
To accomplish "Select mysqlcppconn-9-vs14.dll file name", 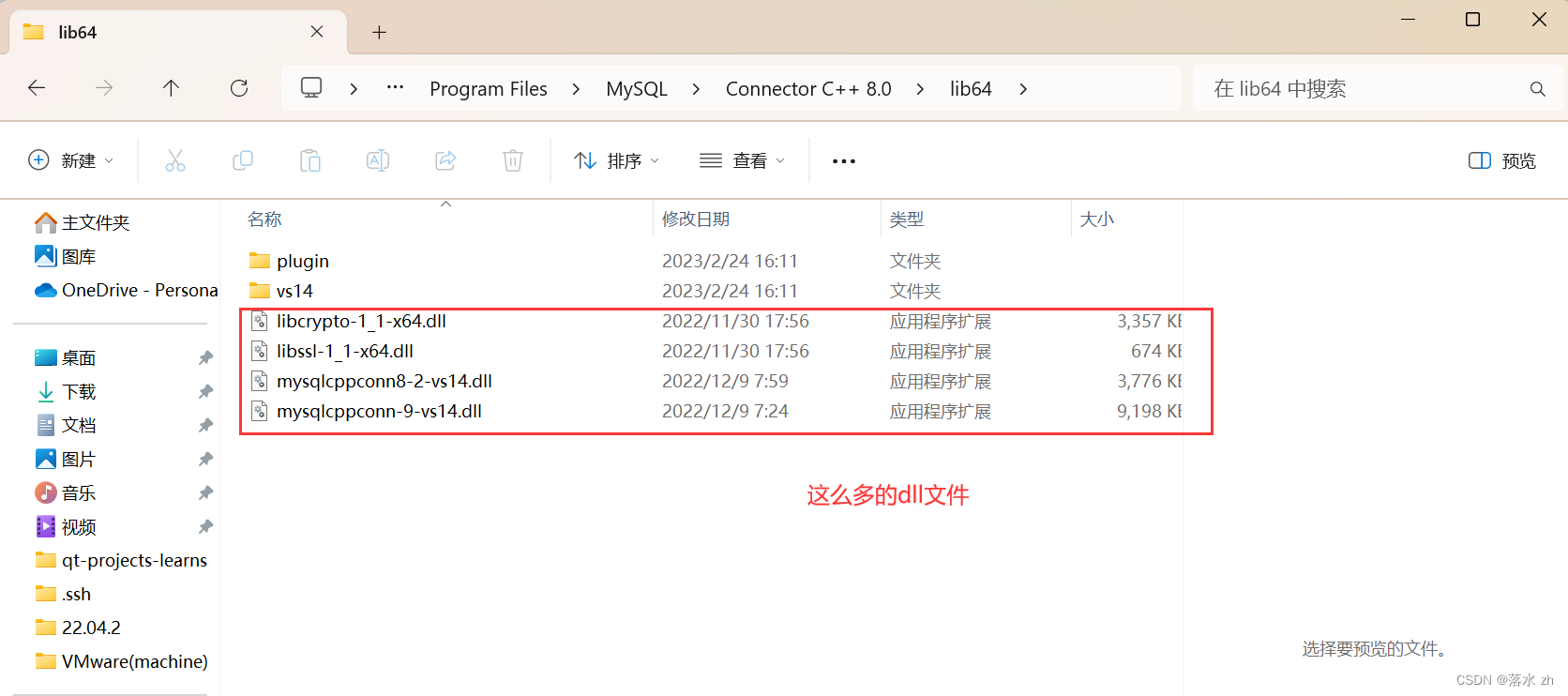I will click(380, 411).
